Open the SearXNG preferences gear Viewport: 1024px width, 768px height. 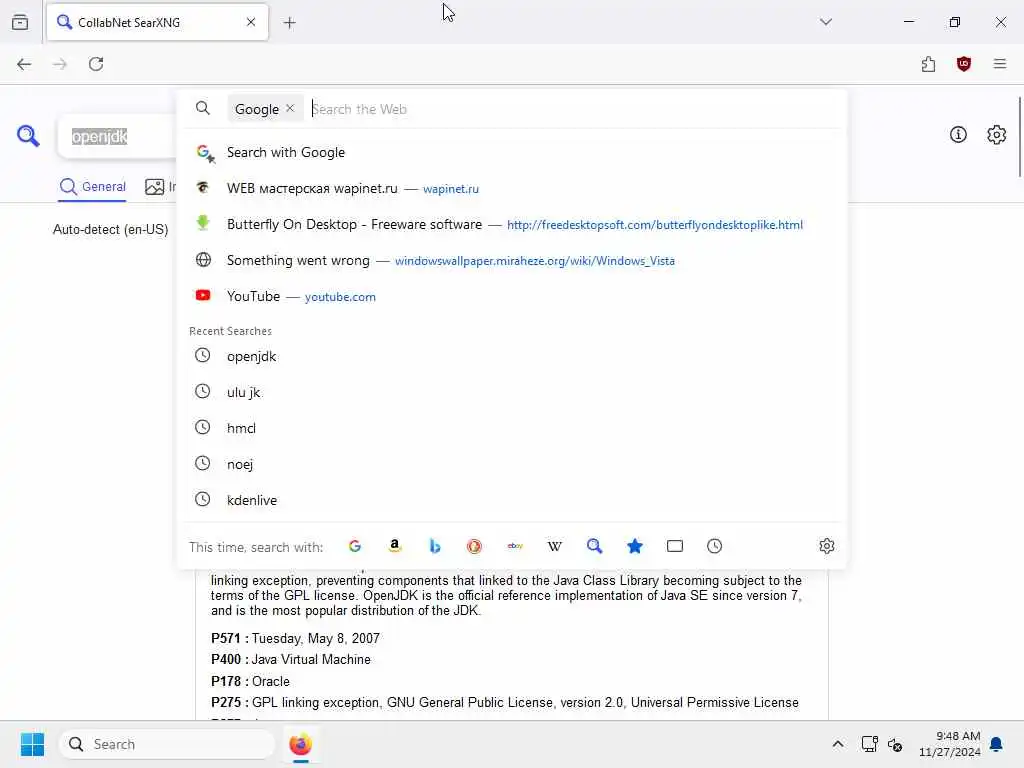click(x=997, y=135)
